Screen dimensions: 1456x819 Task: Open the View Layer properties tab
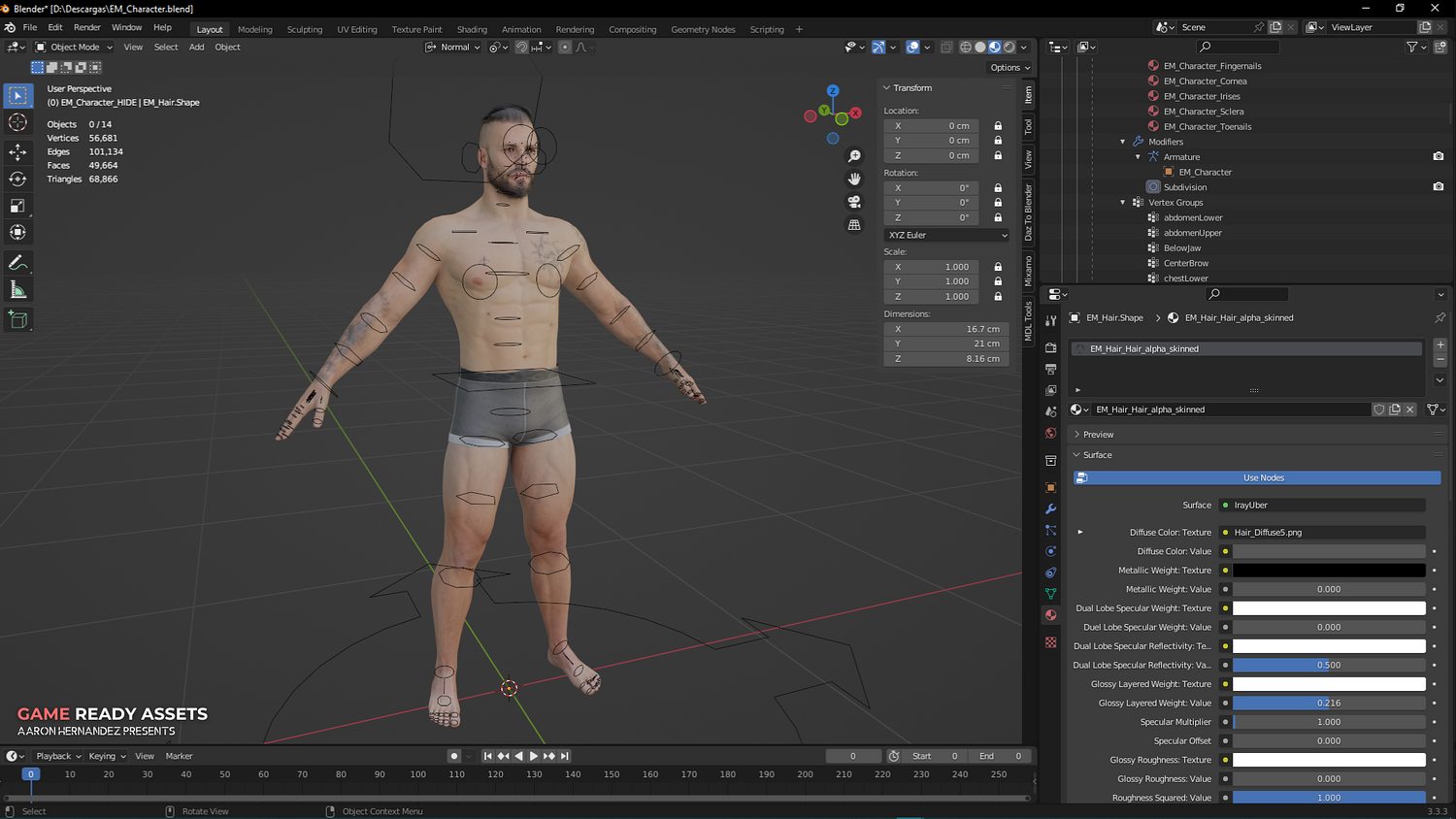click(1051, 390)
